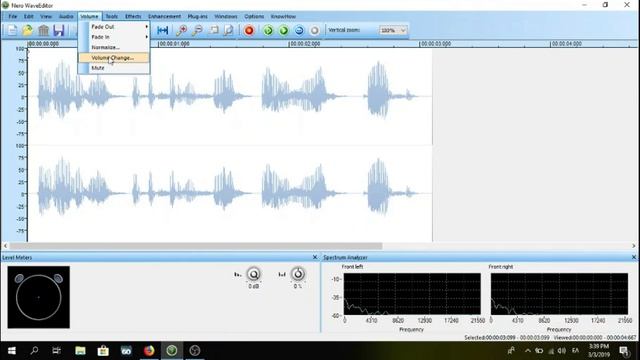Click the Volume menu header

[x=89, y=16]
